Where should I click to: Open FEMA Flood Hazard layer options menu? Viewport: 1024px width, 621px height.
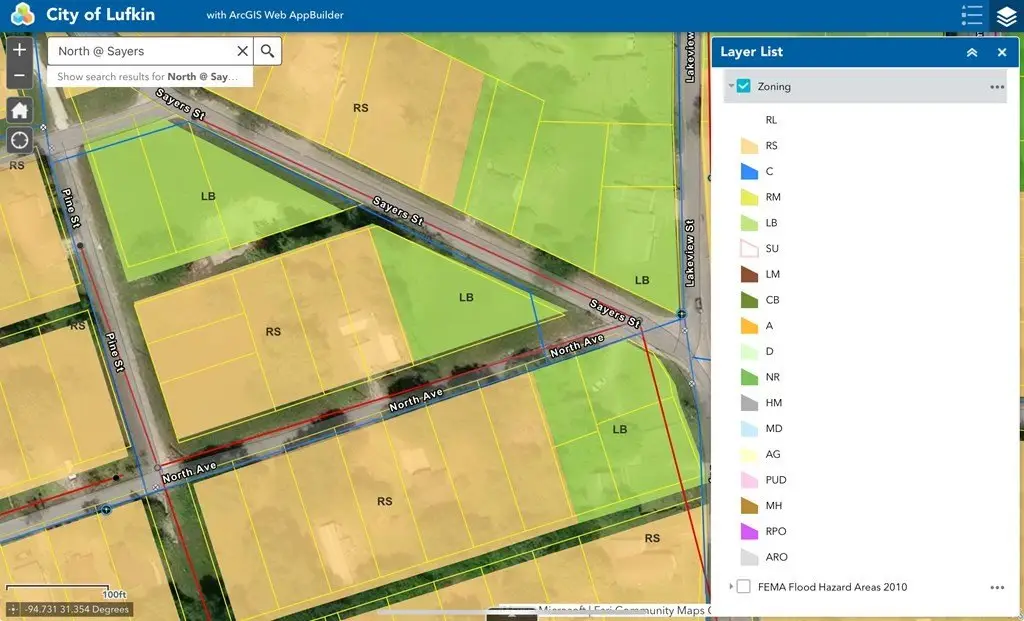pyautogui.click(x=996, y=587)
